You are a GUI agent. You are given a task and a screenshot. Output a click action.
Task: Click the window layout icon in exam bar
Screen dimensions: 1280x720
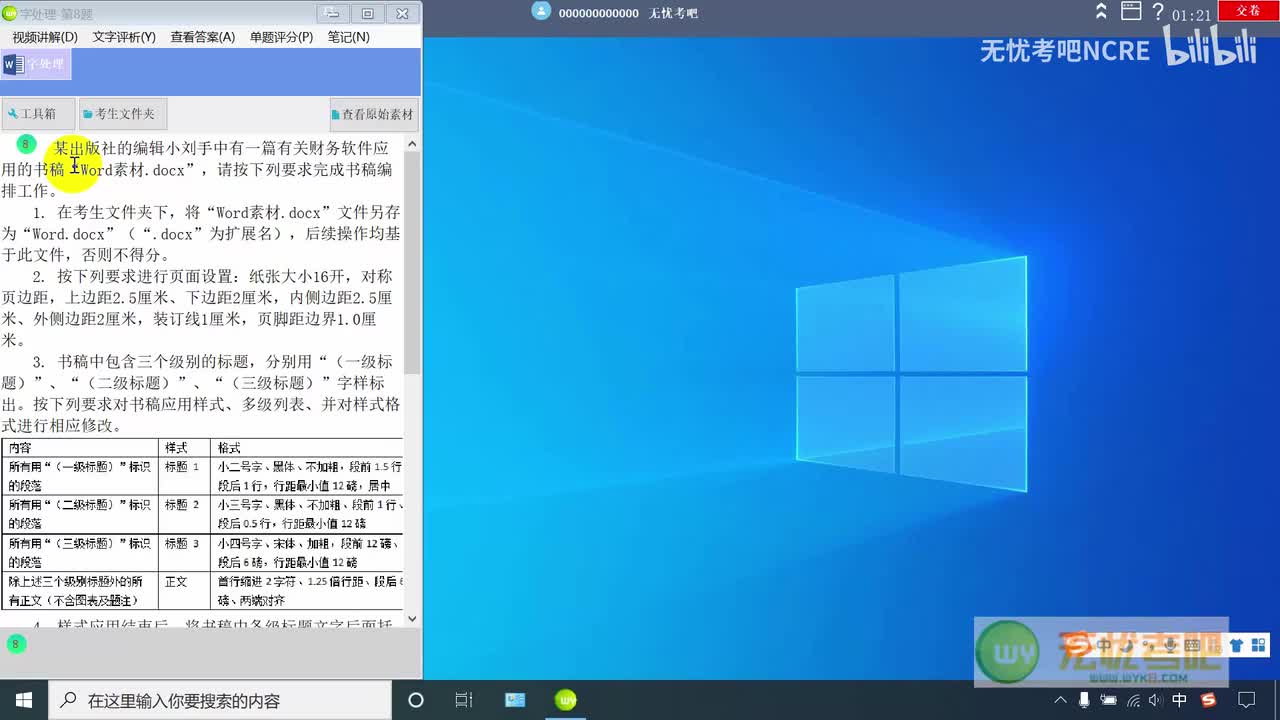click(1131, 11)
